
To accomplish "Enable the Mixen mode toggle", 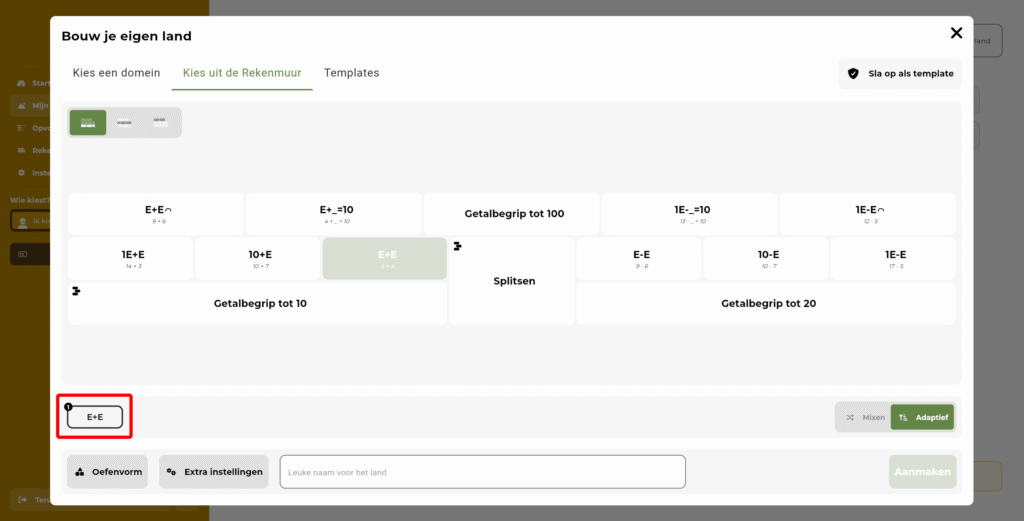I will tap(864, 417).
